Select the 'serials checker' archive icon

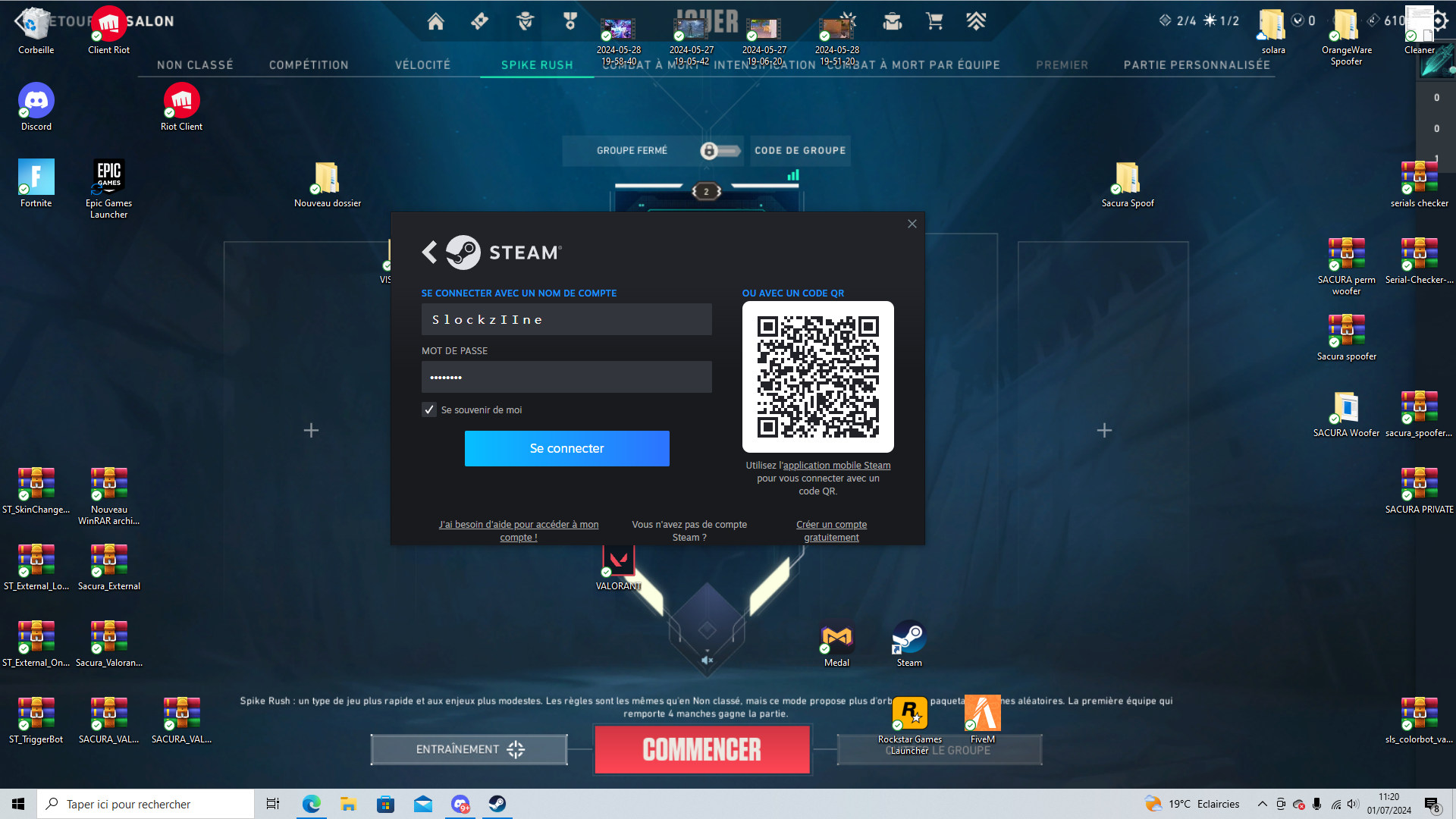[1420, 184]
